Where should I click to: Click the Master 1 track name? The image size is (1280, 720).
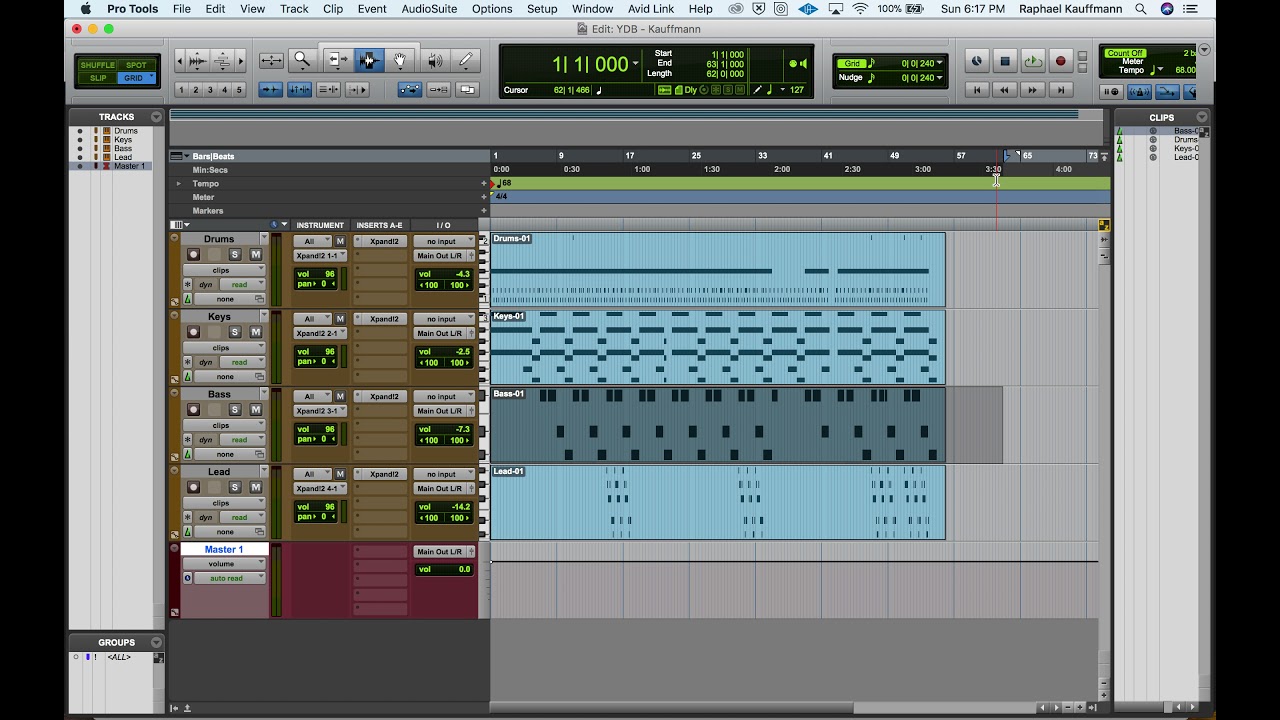224,549
